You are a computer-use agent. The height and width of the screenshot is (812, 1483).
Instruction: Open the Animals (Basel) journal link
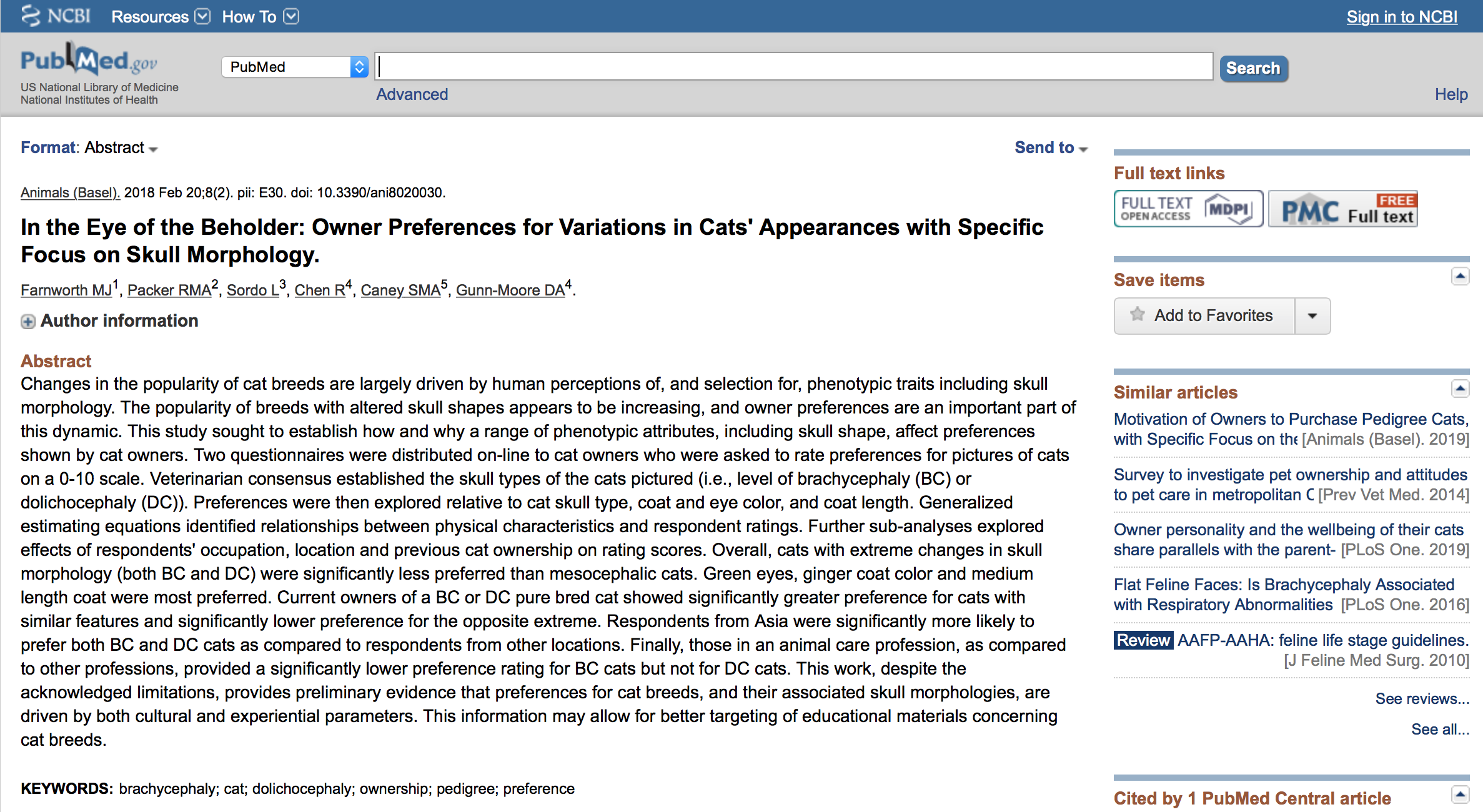coord(70,192)
